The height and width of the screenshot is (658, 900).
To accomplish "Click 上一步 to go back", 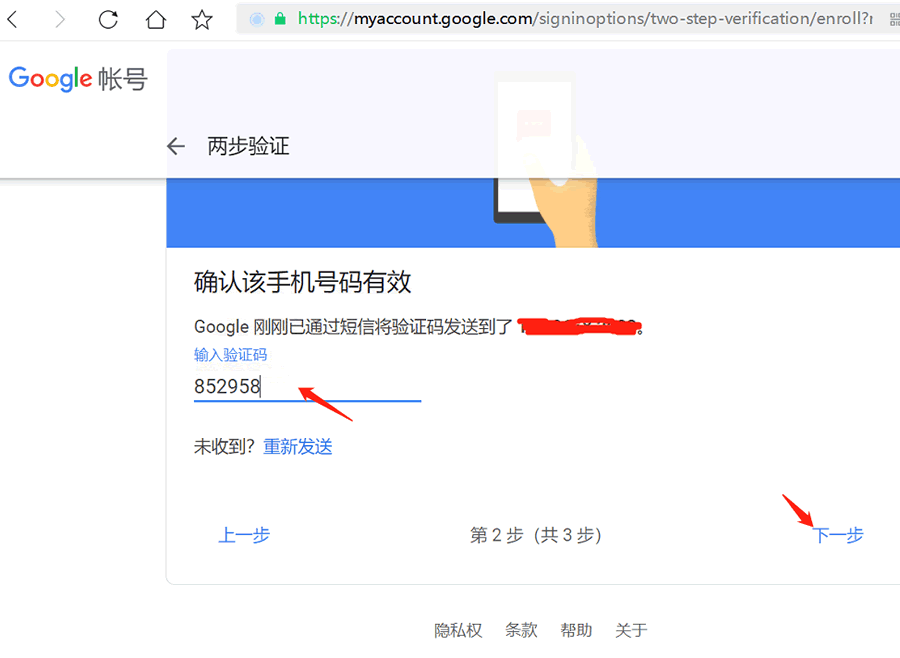I will coord(244,535).
